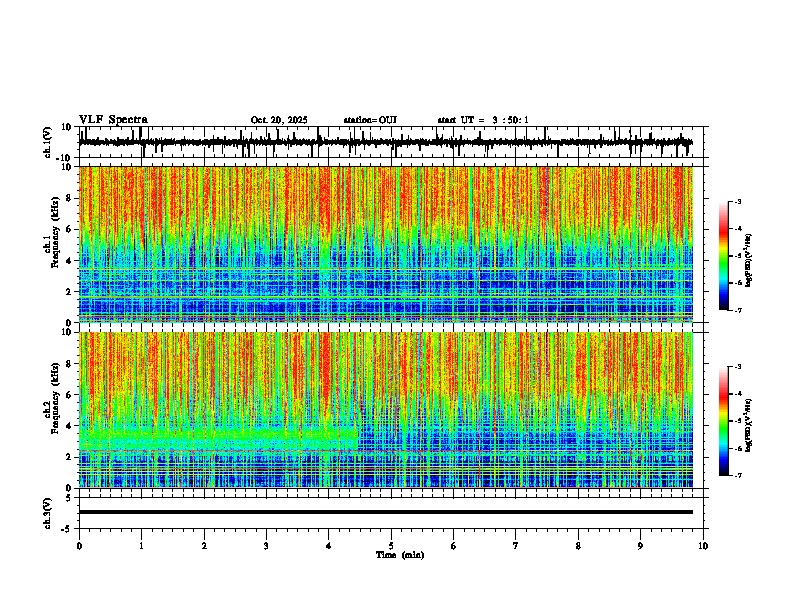This screenshot has height=612, width=792.
Task: Click inside the ch.1 spectrogram panel
Action: coord(385,244)
